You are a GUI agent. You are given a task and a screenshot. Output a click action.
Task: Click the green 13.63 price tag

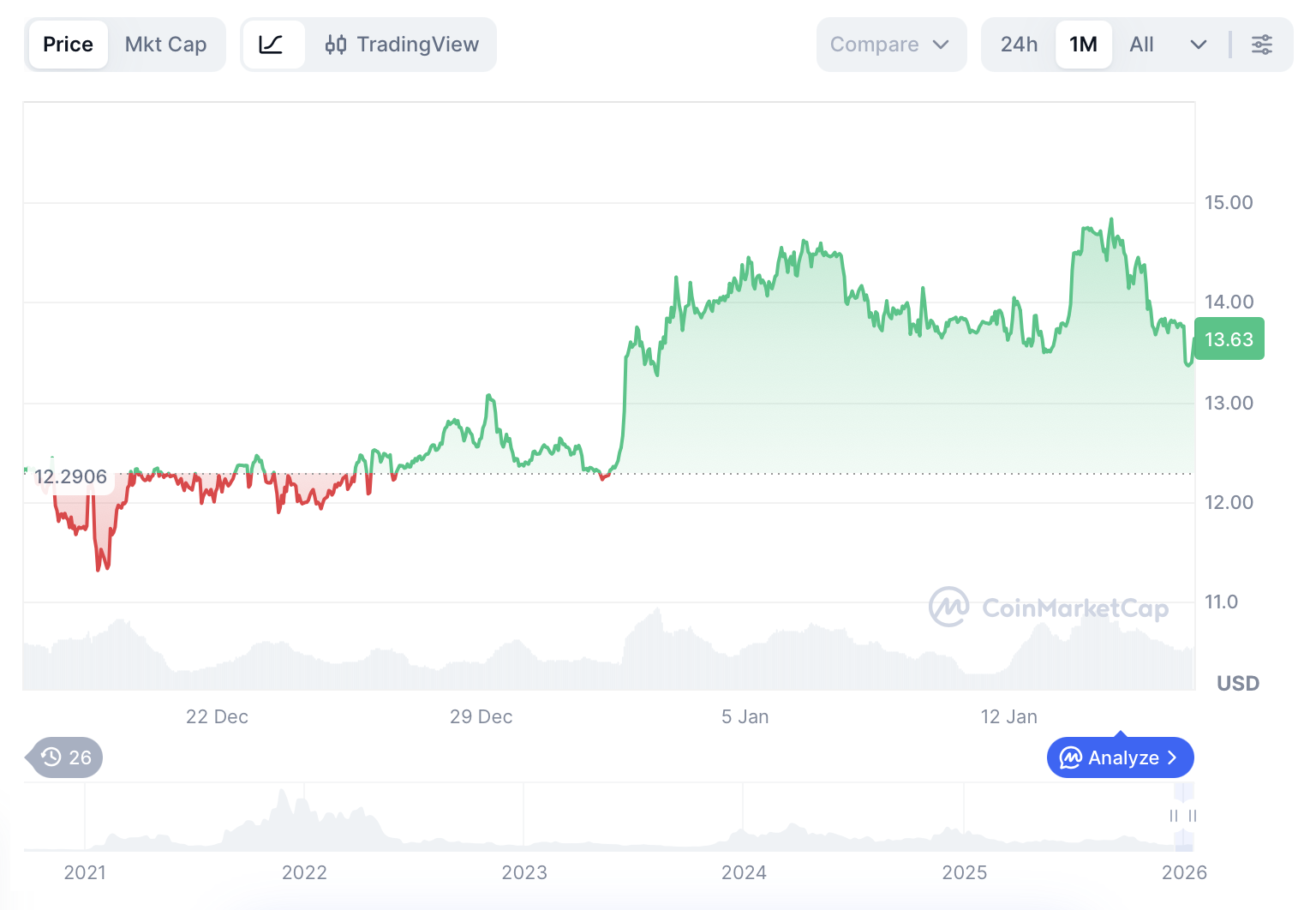coord(1229,339)
